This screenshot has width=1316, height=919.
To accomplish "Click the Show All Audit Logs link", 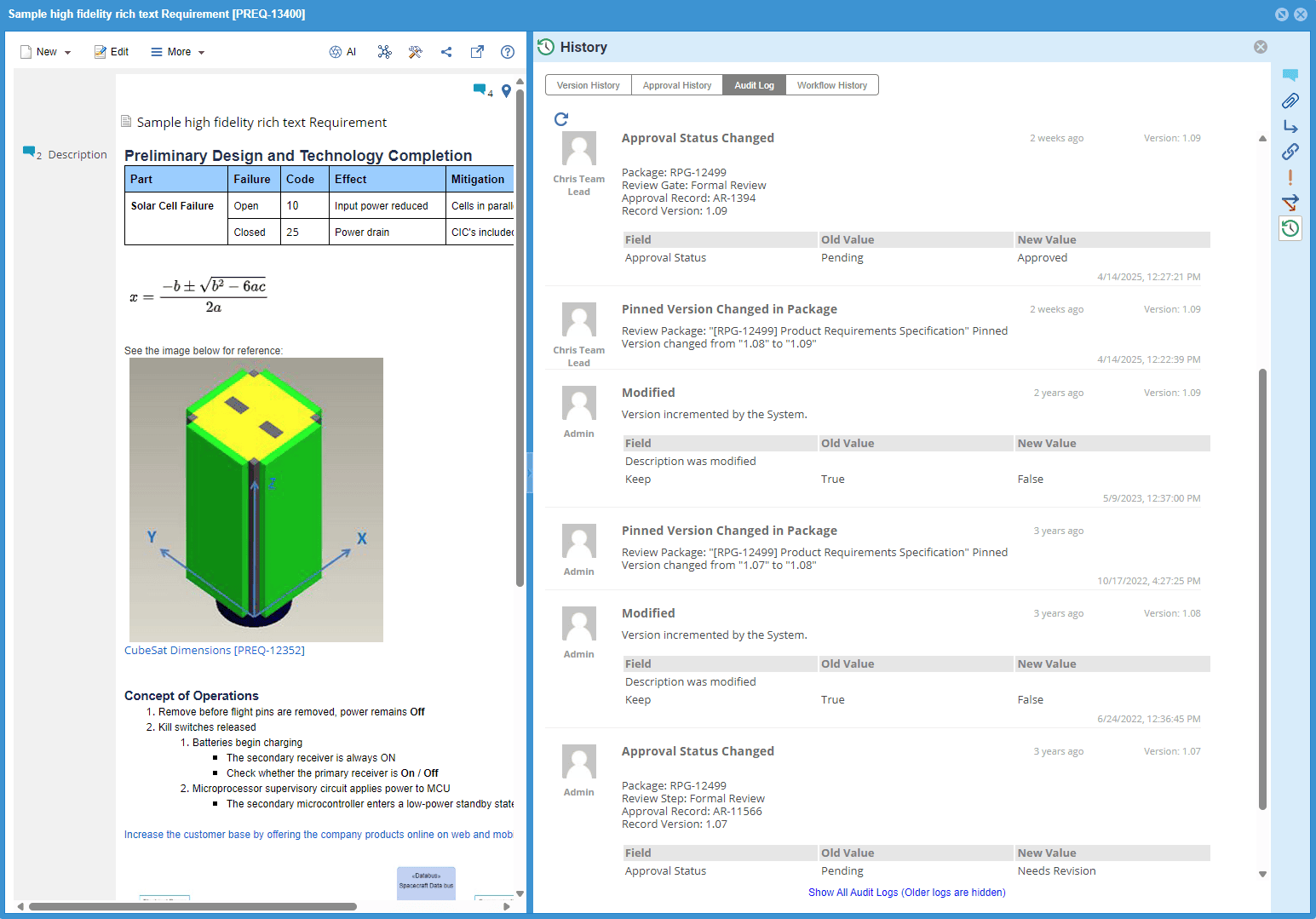I will [x=906, y=893].
